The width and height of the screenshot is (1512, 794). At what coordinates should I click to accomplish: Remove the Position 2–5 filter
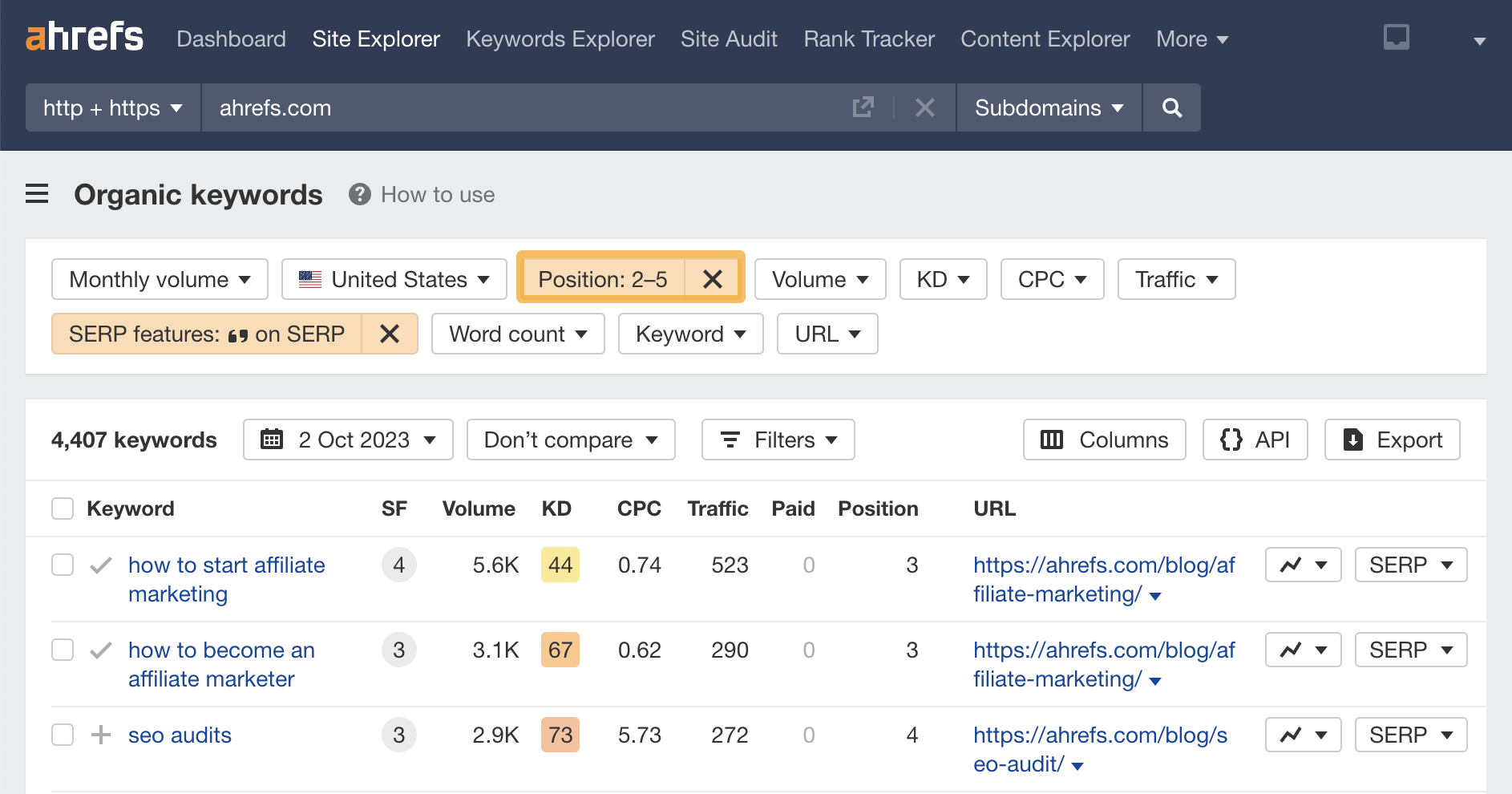[712, 277]
